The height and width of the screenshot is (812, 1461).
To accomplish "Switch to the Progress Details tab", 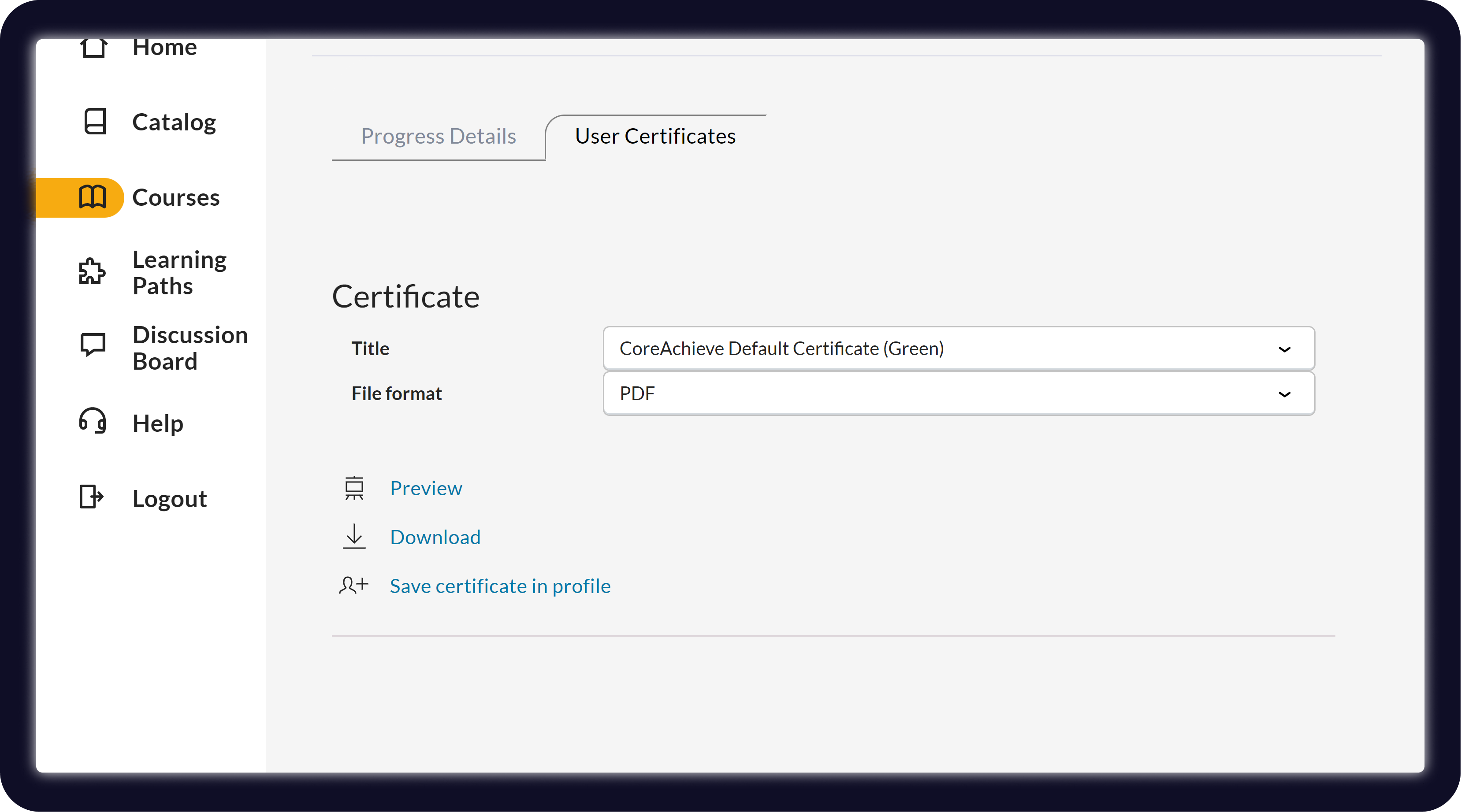I will (439, 137).
